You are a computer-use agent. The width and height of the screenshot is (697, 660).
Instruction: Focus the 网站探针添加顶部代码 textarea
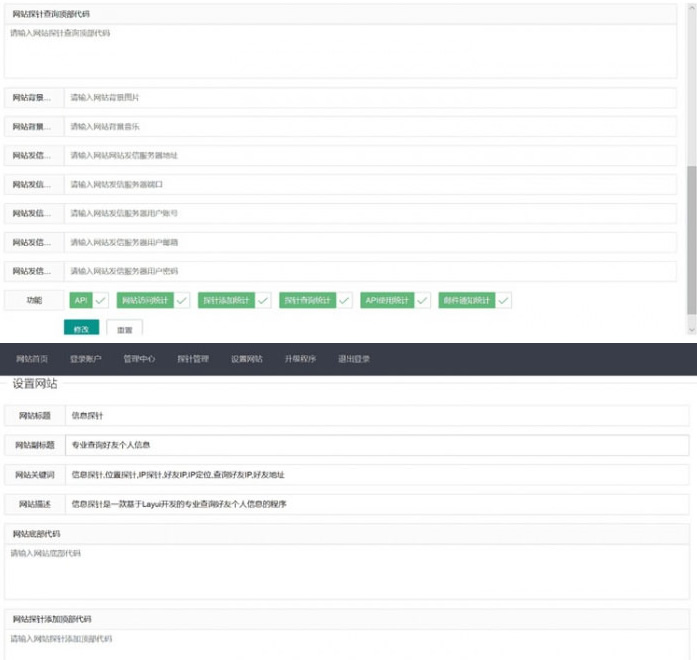(347, 644)
